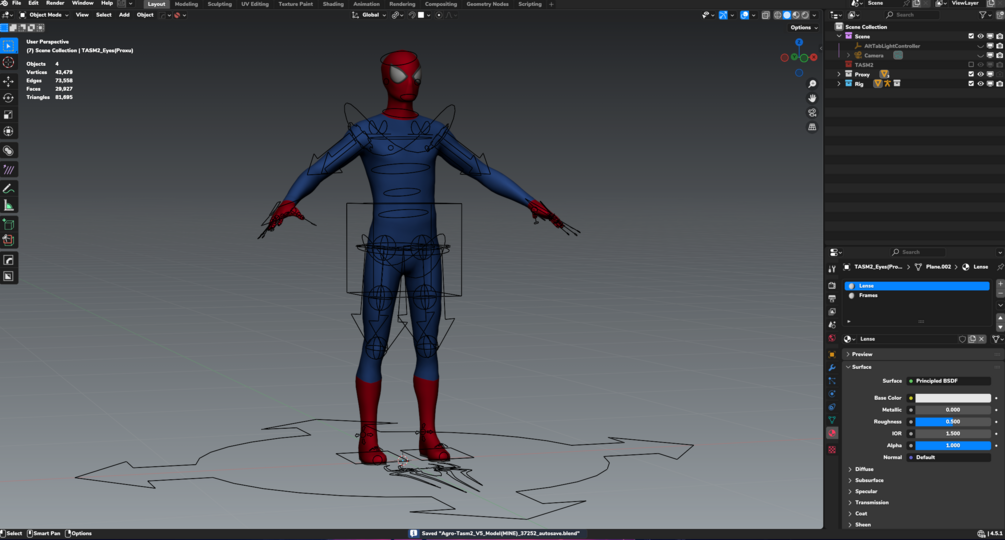Switch to the Sculpting workspace tab
1005x540 pixels.
click(219, 4)
